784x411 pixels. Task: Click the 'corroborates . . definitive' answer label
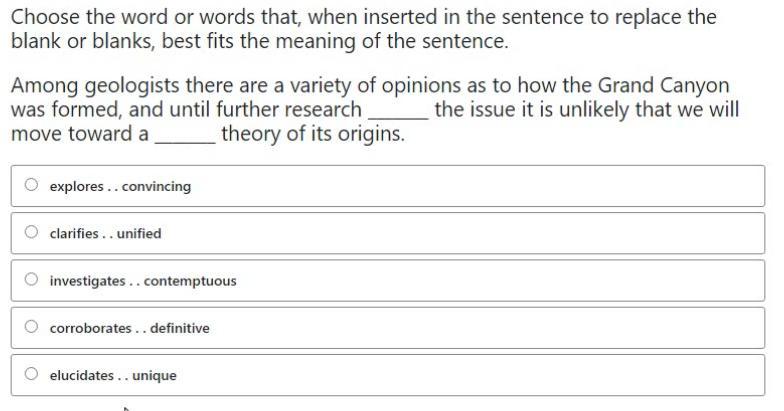129,328
